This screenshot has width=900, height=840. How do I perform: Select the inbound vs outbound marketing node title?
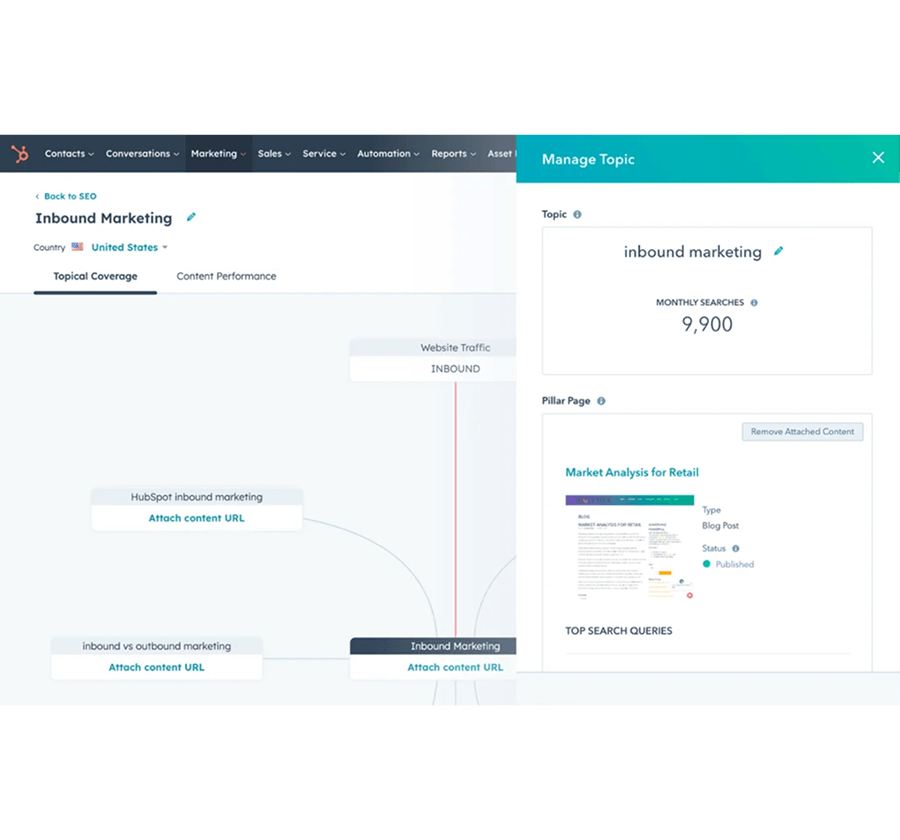pyautogui.click(x=156, y=646)
